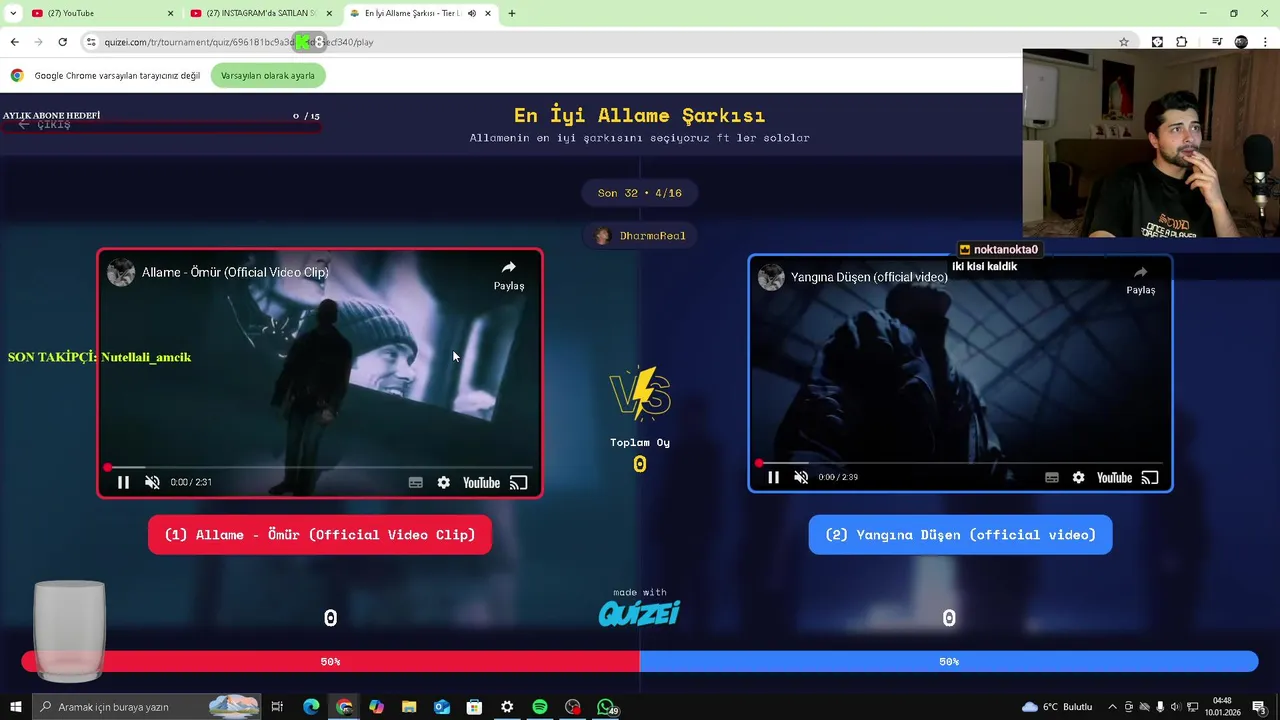Viewport: 1280px width, 720px height.
Task: Click the red 50% vote bar
Action: 330,662
